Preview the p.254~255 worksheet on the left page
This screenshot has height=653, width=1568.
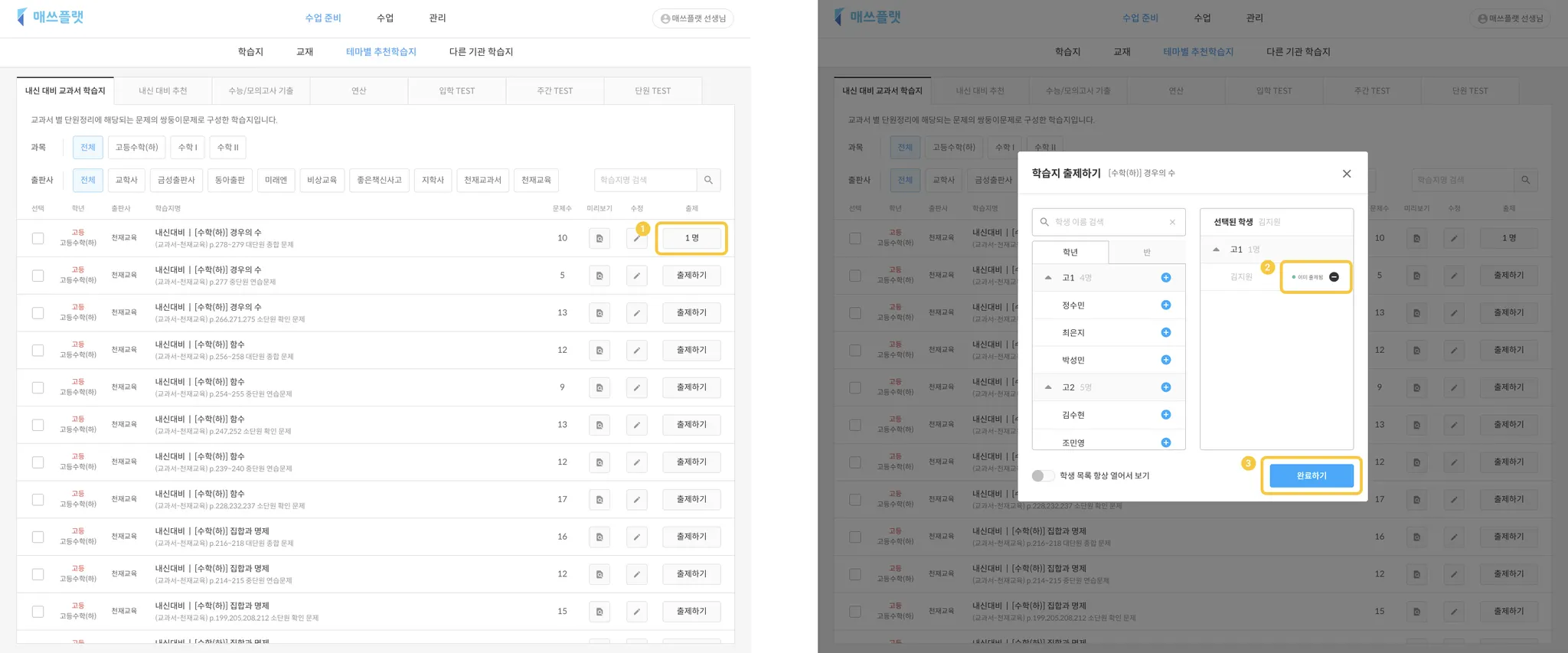599,388
